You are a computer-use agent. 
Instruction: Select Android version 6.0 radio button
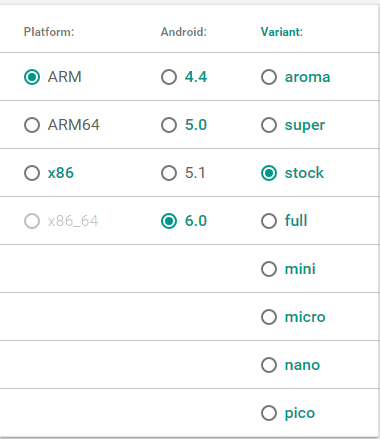(169, 221)
